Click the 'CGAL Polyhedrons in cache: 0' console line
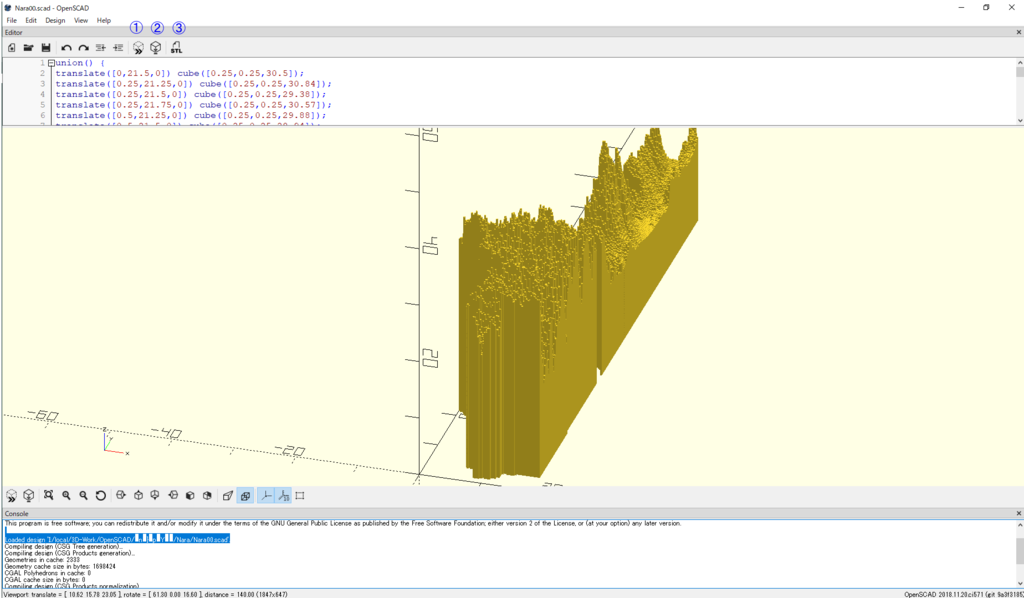The image size is (1024, 598). coord(47,573)
